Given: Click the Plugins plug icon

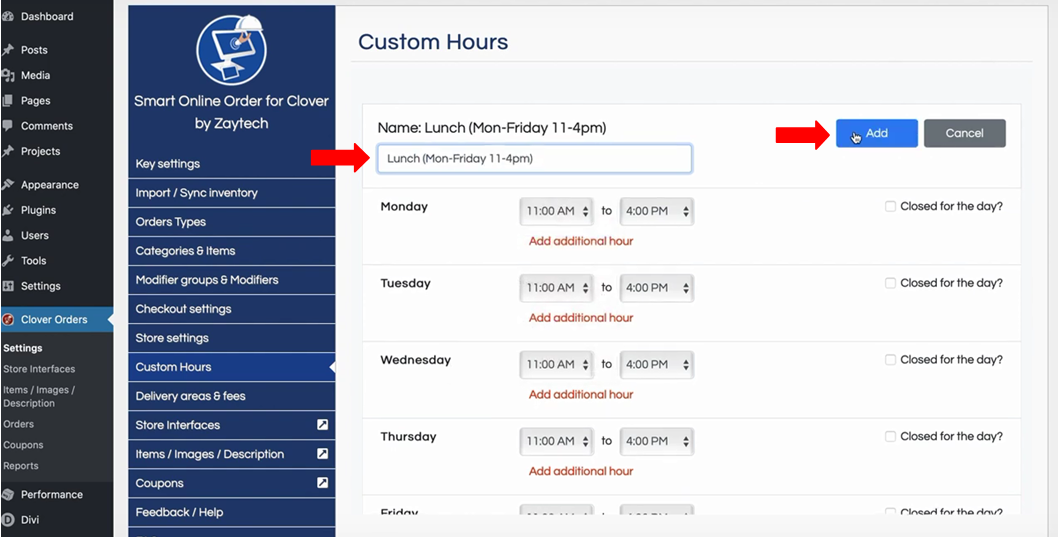Looking at the screenshot, I should pyautogui.click(x=8, y=210).
